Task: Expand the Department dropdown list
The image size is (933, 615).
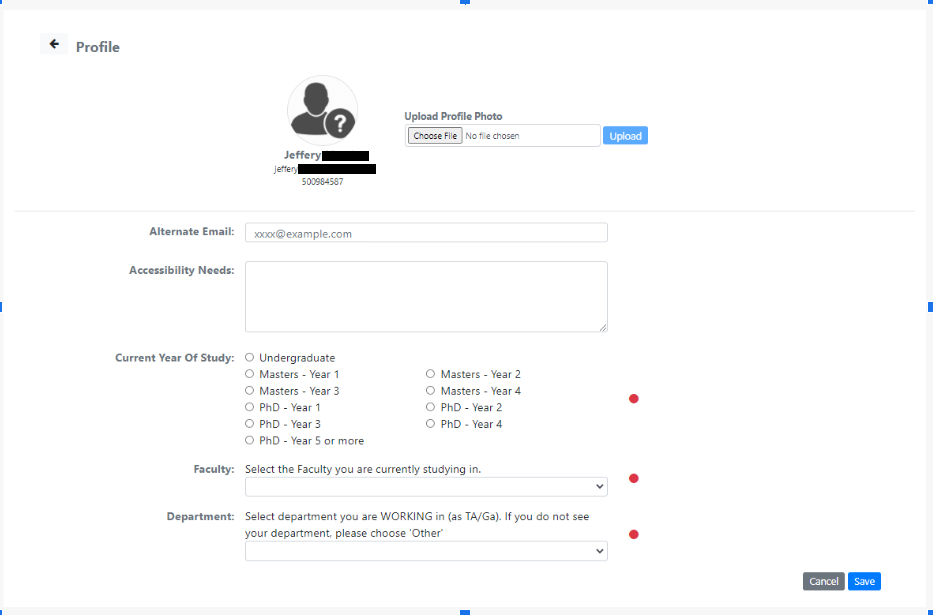Action: [x=426, y=551]
